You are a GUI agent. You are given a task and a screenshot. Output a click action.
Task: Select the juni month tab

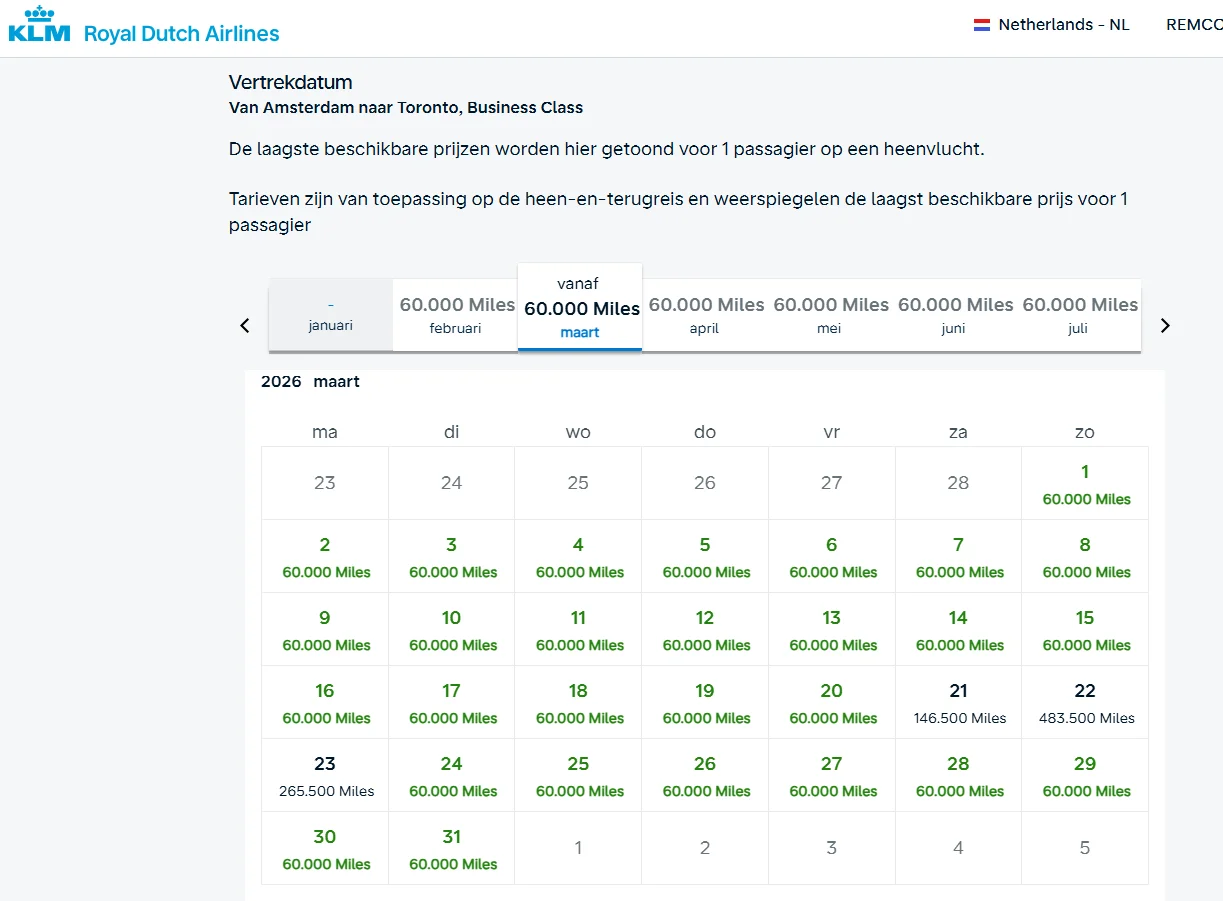(x=953, y=315)
